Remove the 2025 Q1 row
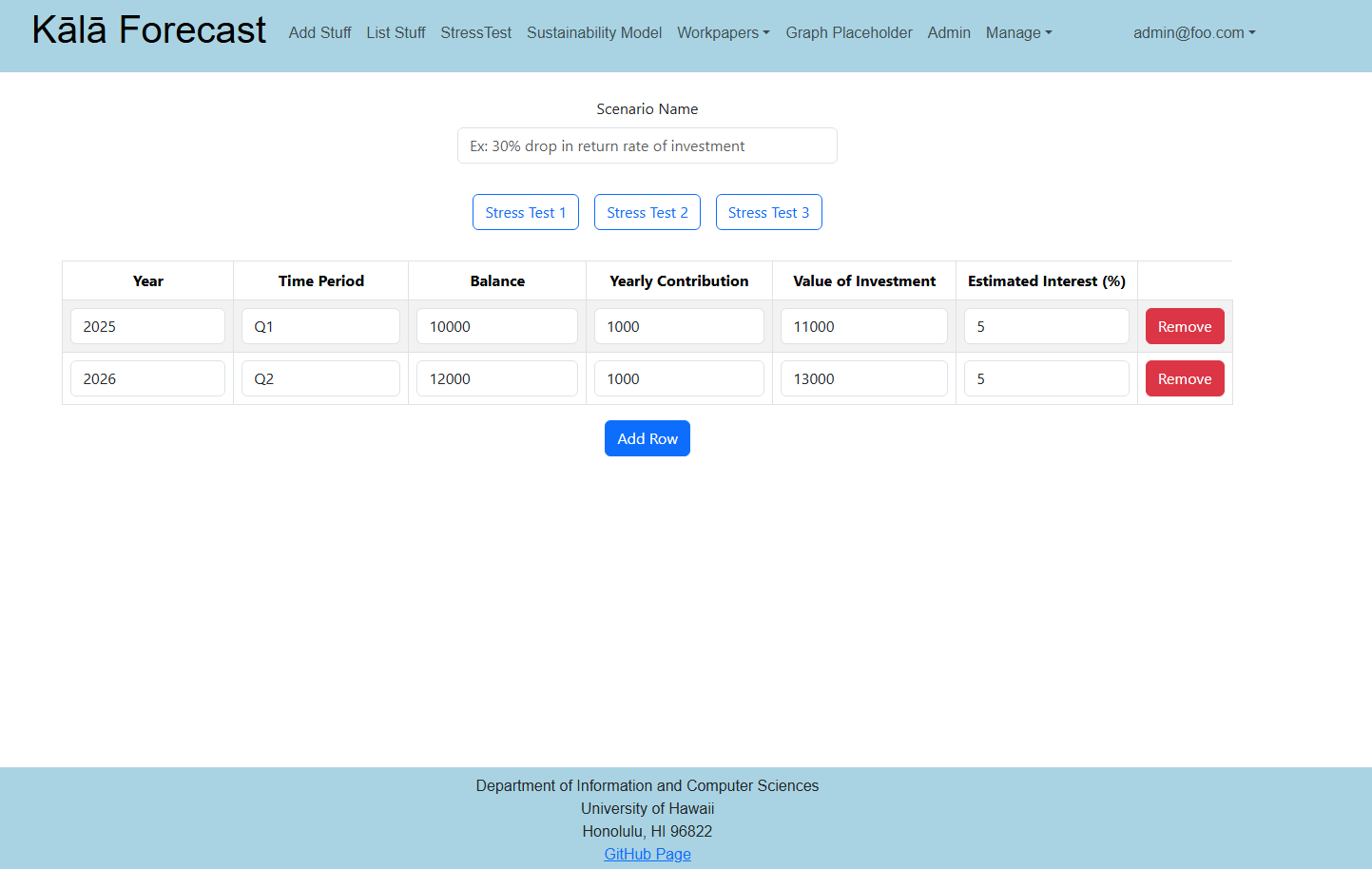The height and width of the screenshot is (869, 1372). coord(1184,326)
